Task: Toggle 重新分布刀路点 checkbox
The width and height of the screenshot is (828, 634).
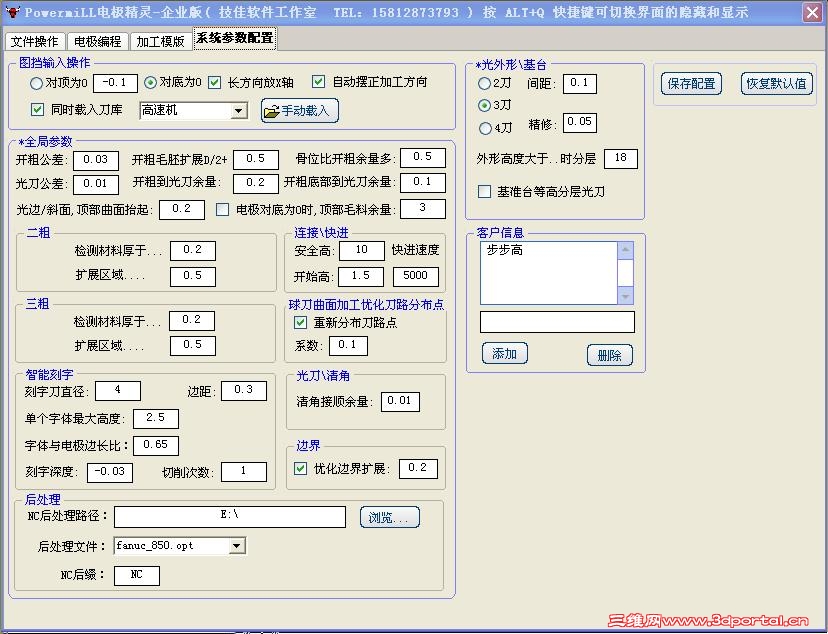Action: click(300, 322)
